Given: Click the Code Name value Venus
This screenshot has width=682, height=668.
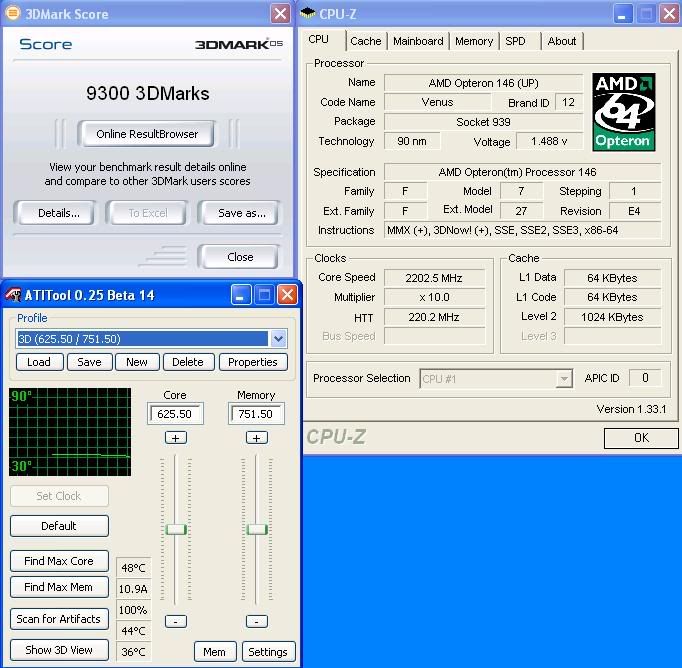Looking at the screenshot, I should click(x=437, y=103).
